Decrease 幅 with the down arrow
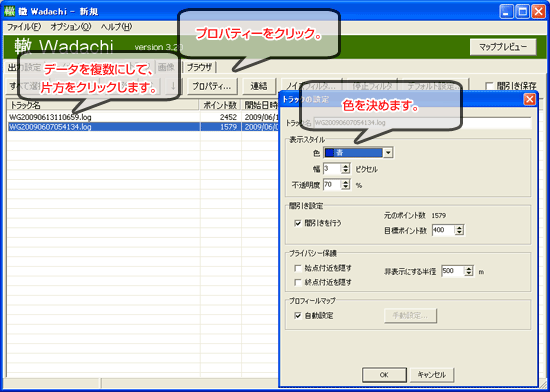The image size is (550, 392). (346, 171)
